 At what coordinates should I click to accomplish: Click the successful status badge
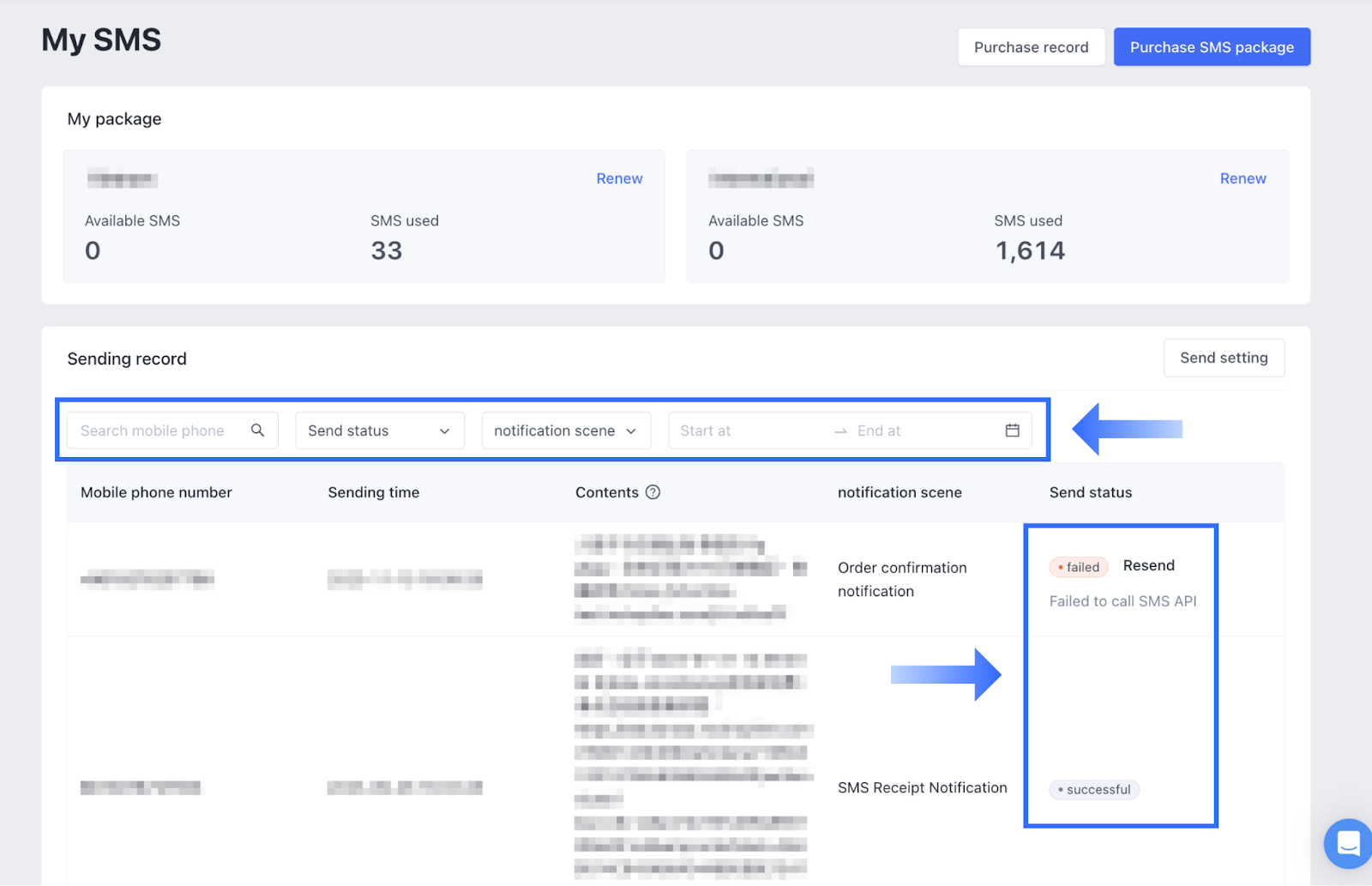pyautogui.click(x=1094, y=790)
